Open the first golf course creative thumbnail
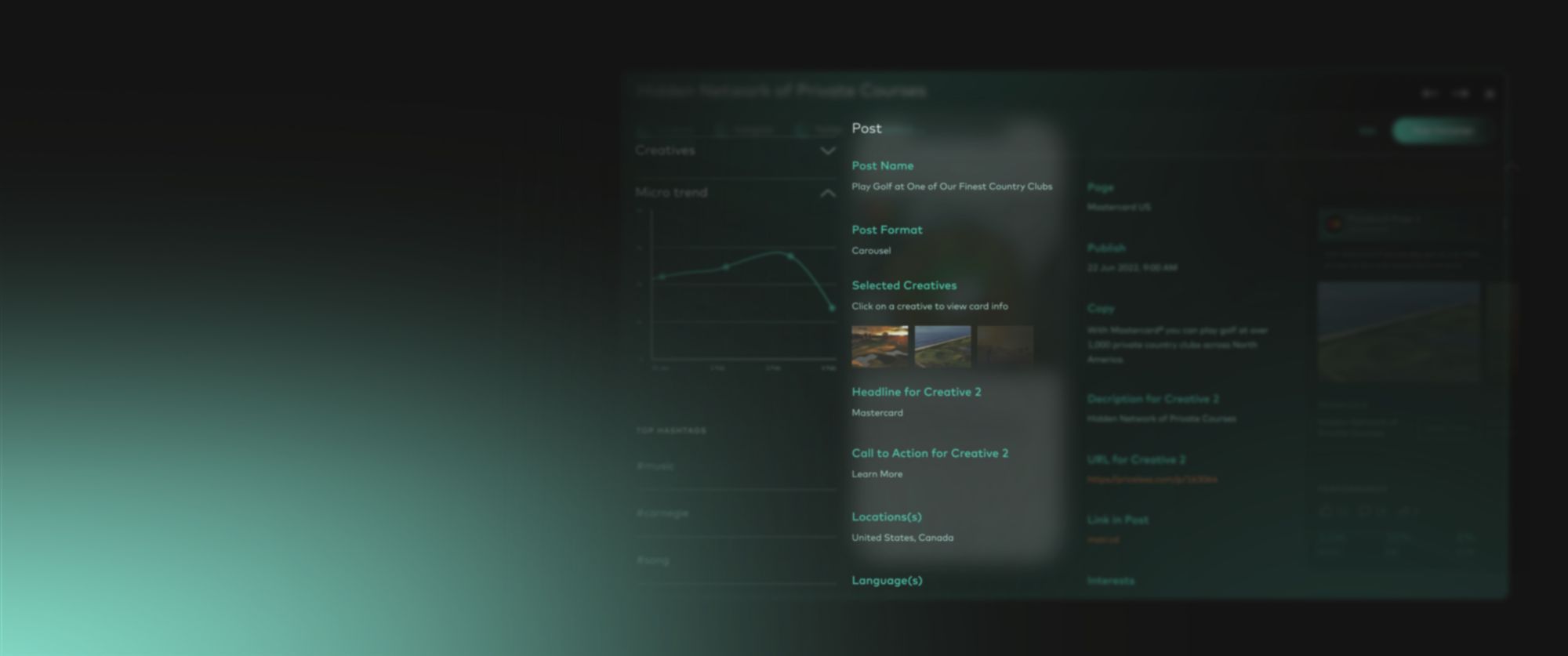 880,346
